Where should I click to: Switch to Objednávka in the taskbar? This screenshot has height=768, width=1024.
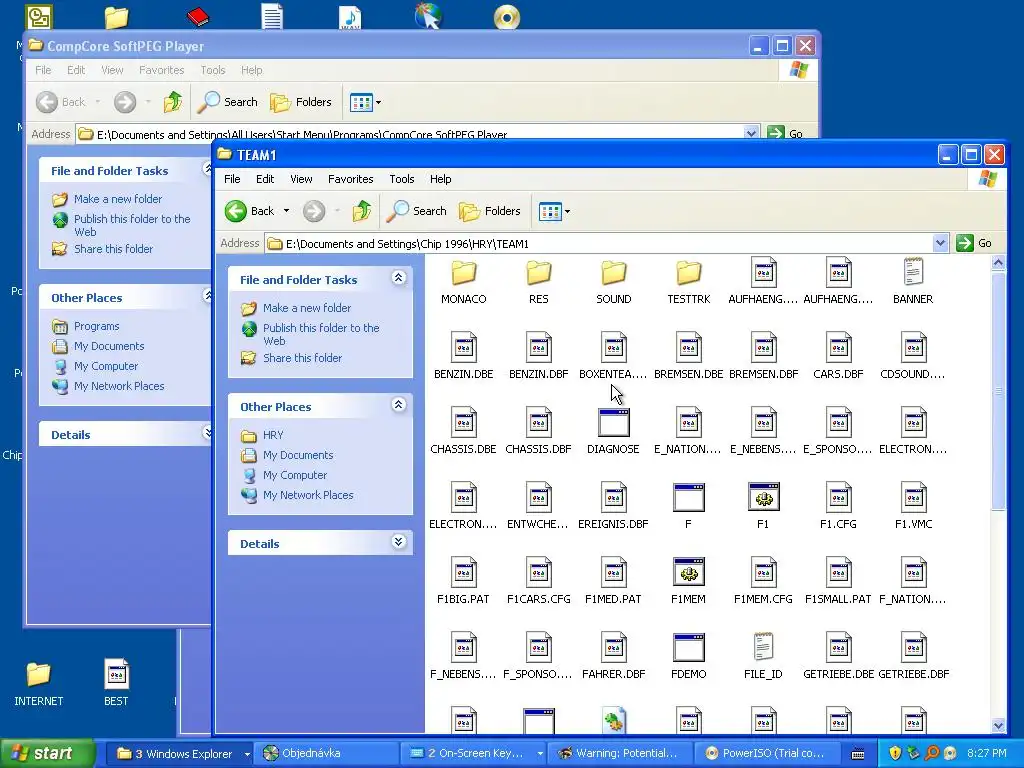pos(326,754)
